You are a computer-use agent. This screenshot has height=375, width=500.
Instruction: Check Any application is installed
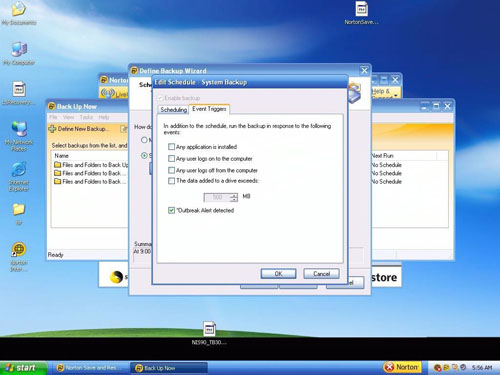click(171, 147)
